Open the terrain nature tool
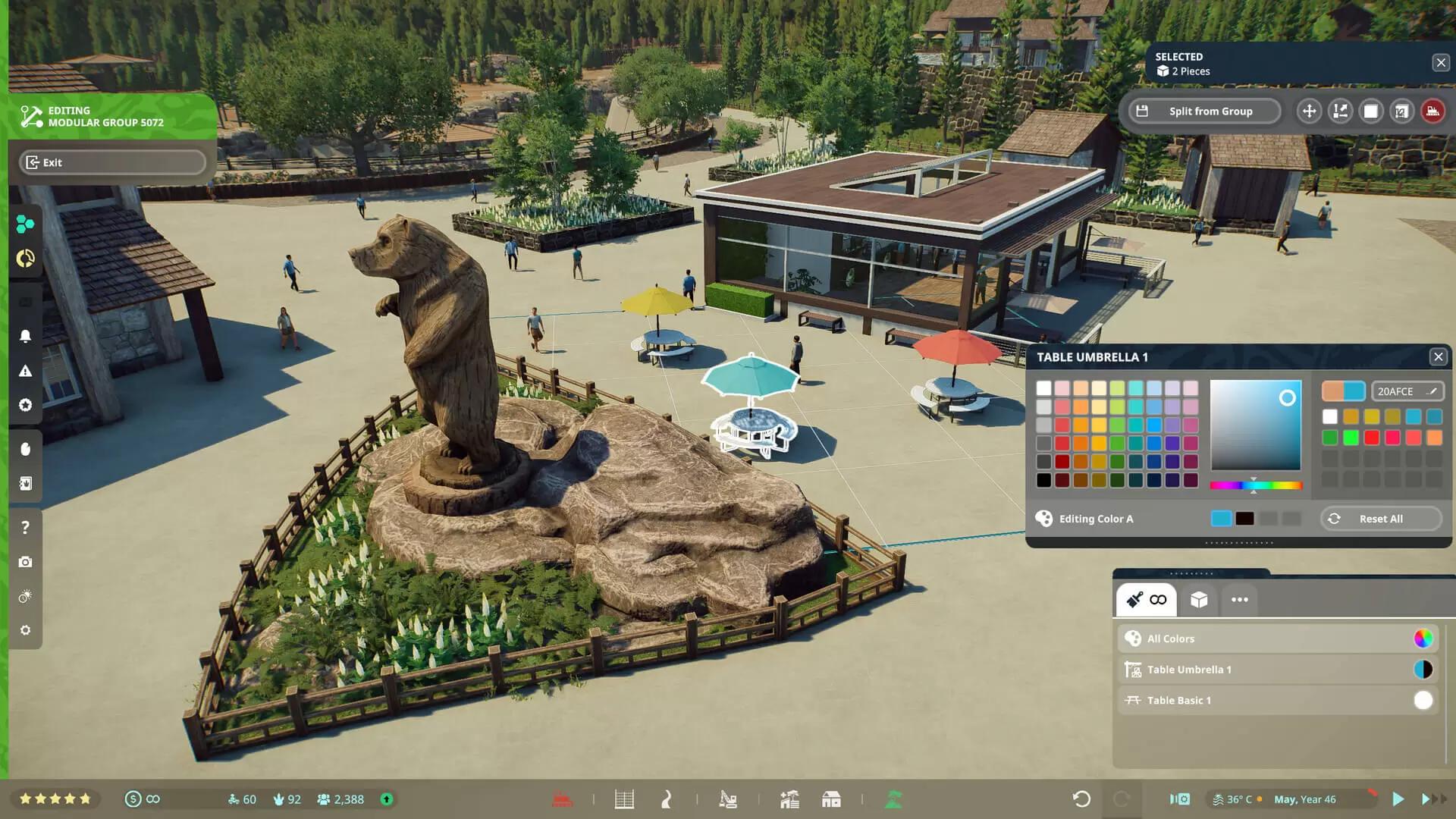The width and height of the screenshot is (1456, 819). tap(894, 799)
